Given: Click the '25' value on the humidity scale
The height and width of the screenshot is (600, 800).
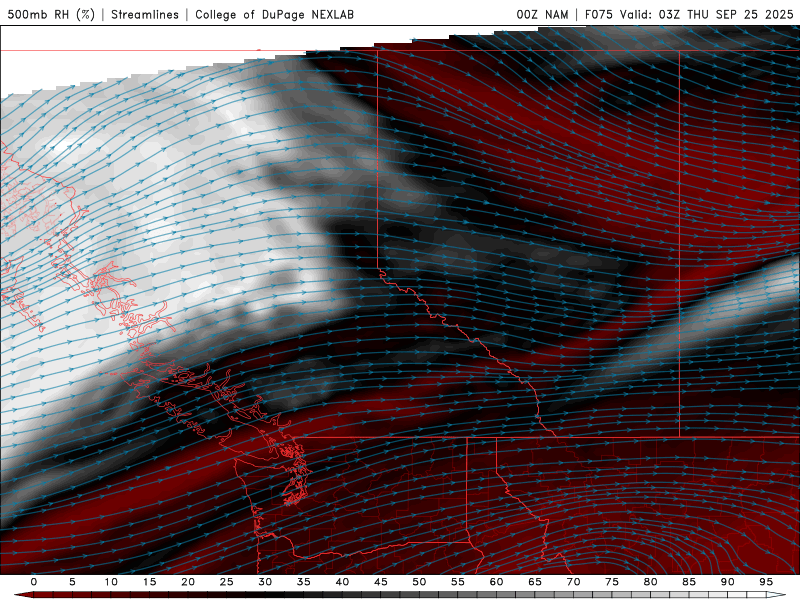Looking at the screenshot, I should (226, 582).
